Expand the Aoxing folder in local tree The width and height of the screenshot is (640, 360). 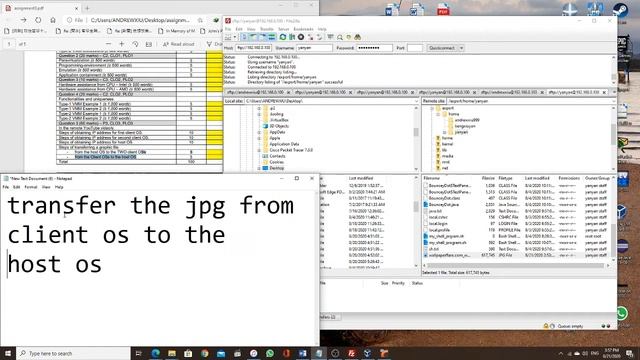click(259, 114)
